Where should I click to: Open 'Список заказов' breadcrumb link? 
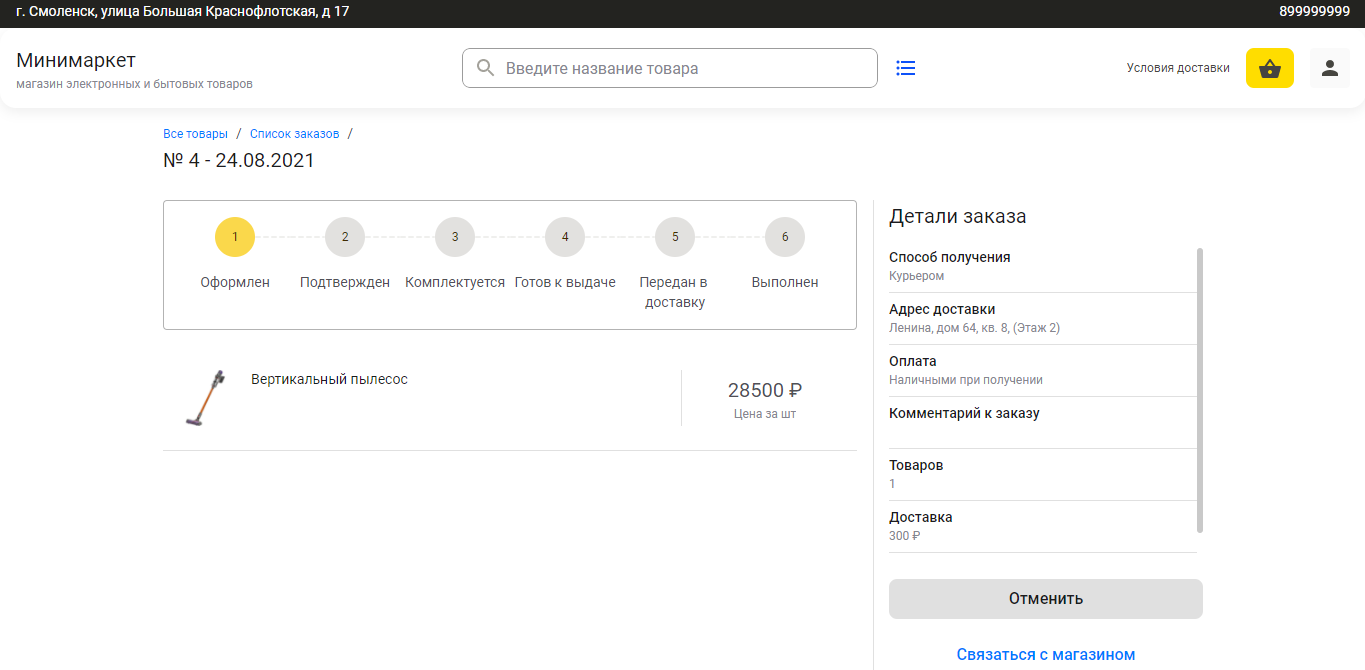click(294, 134)
